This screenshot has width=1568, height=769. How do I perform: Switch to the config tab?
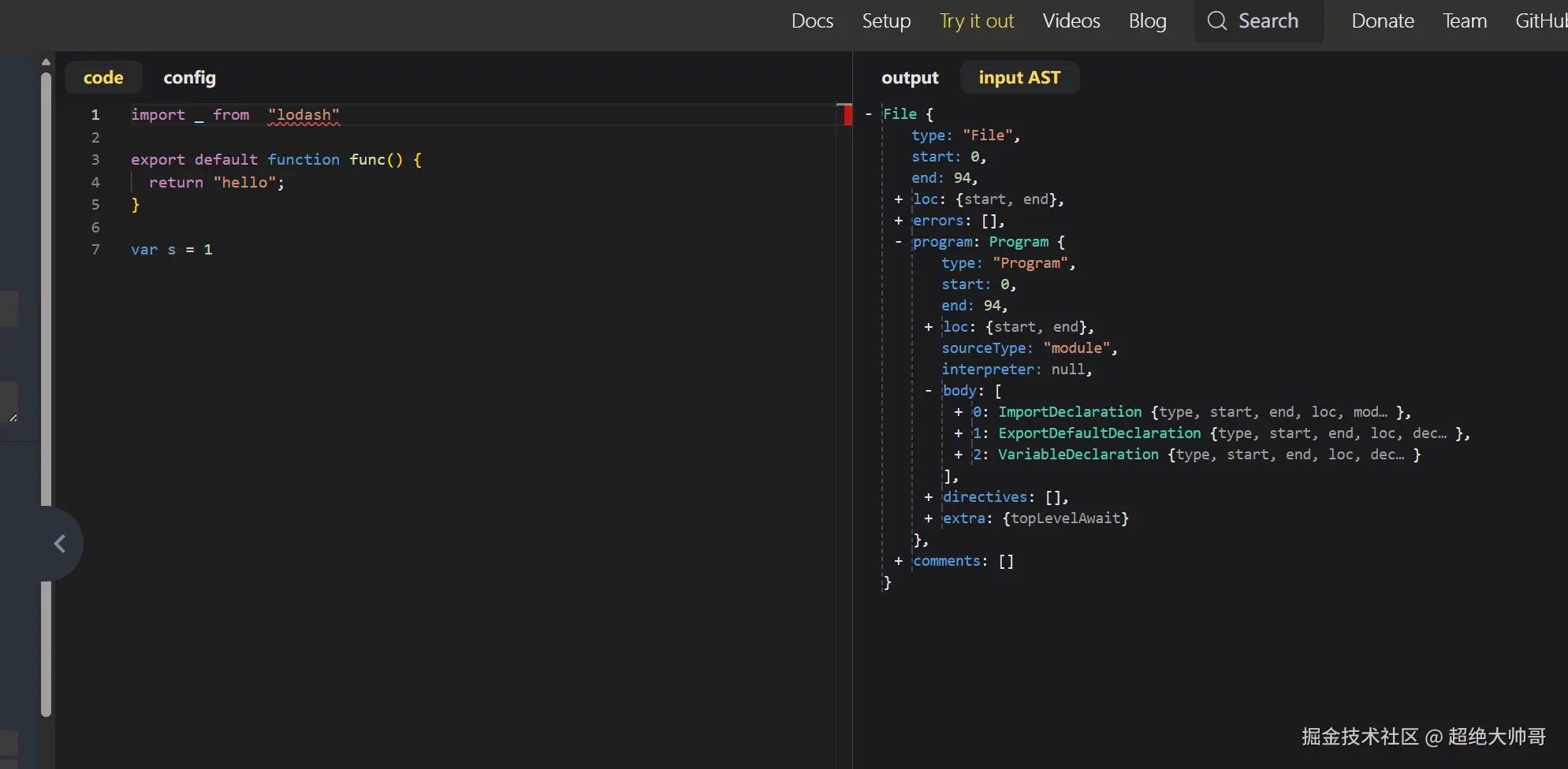189,77
